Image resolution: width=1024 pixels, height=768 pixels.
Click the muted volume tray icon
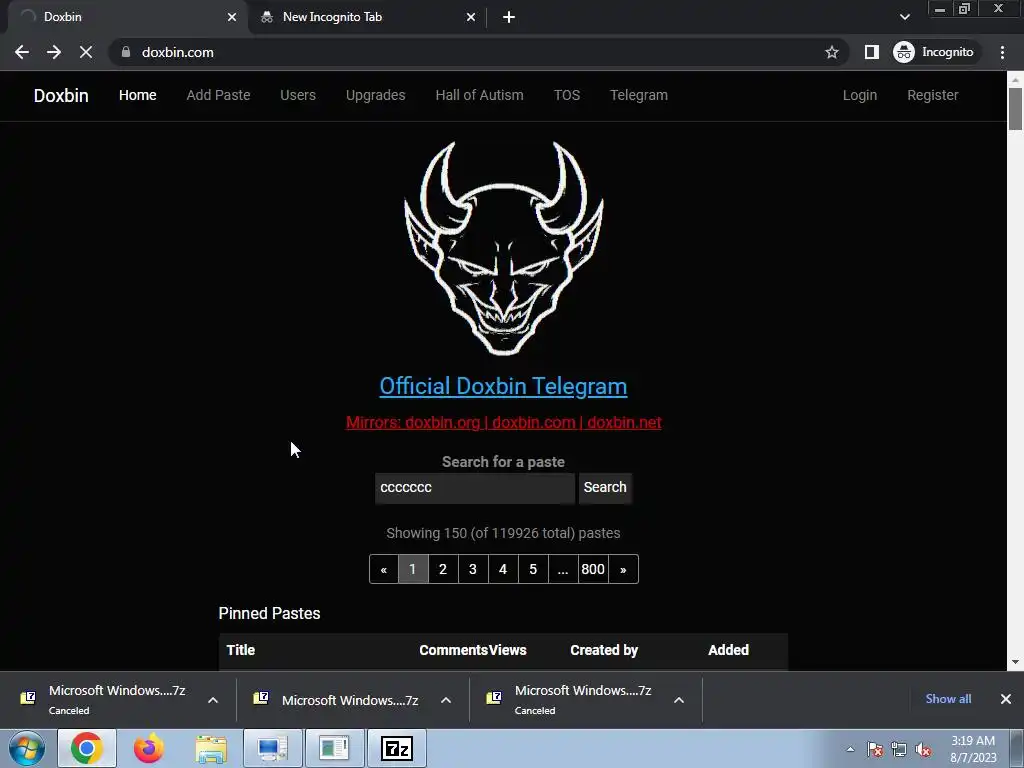pos(923,749)
